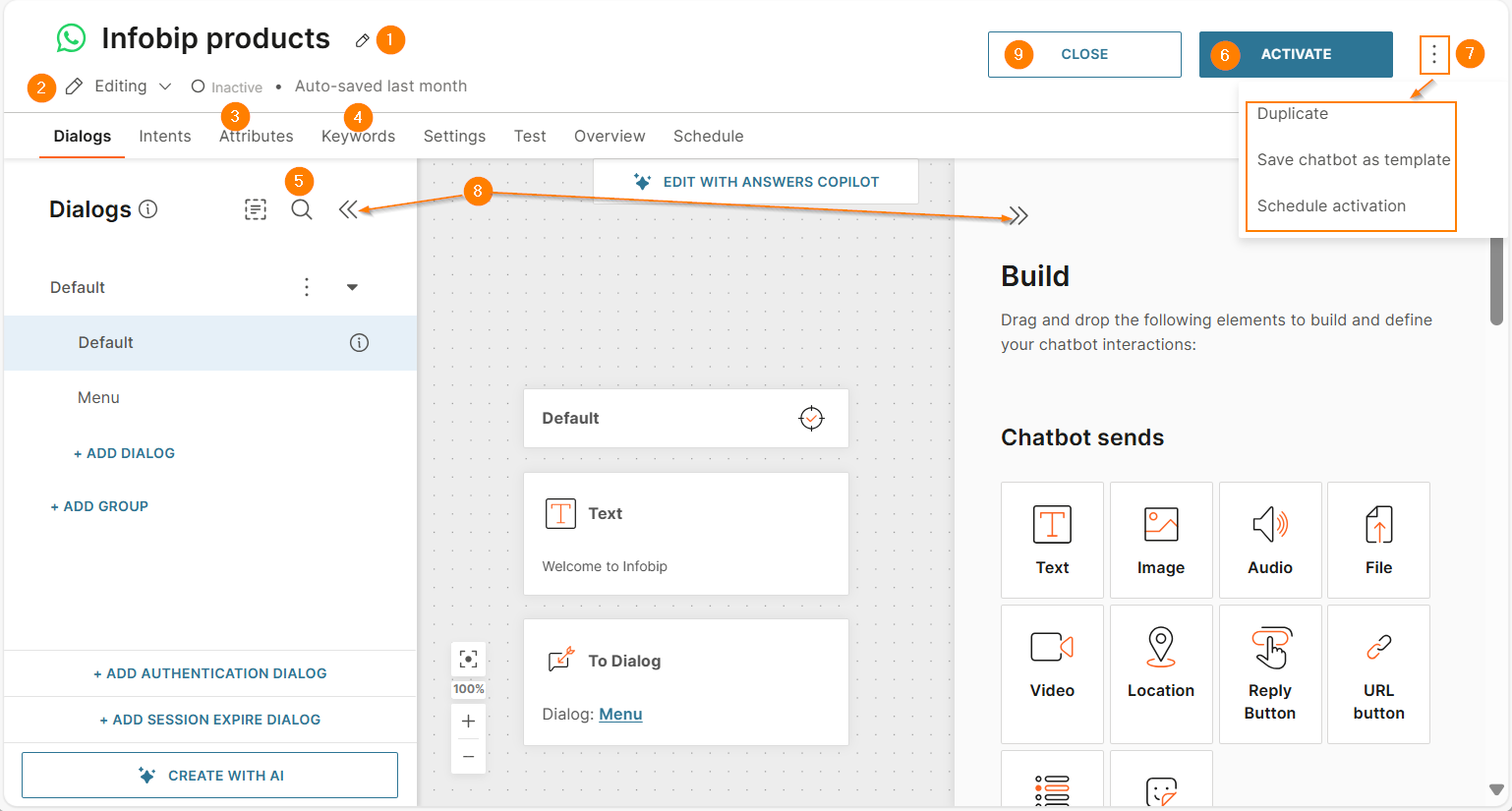Open the Editing mode dropdown

(120, 87)
